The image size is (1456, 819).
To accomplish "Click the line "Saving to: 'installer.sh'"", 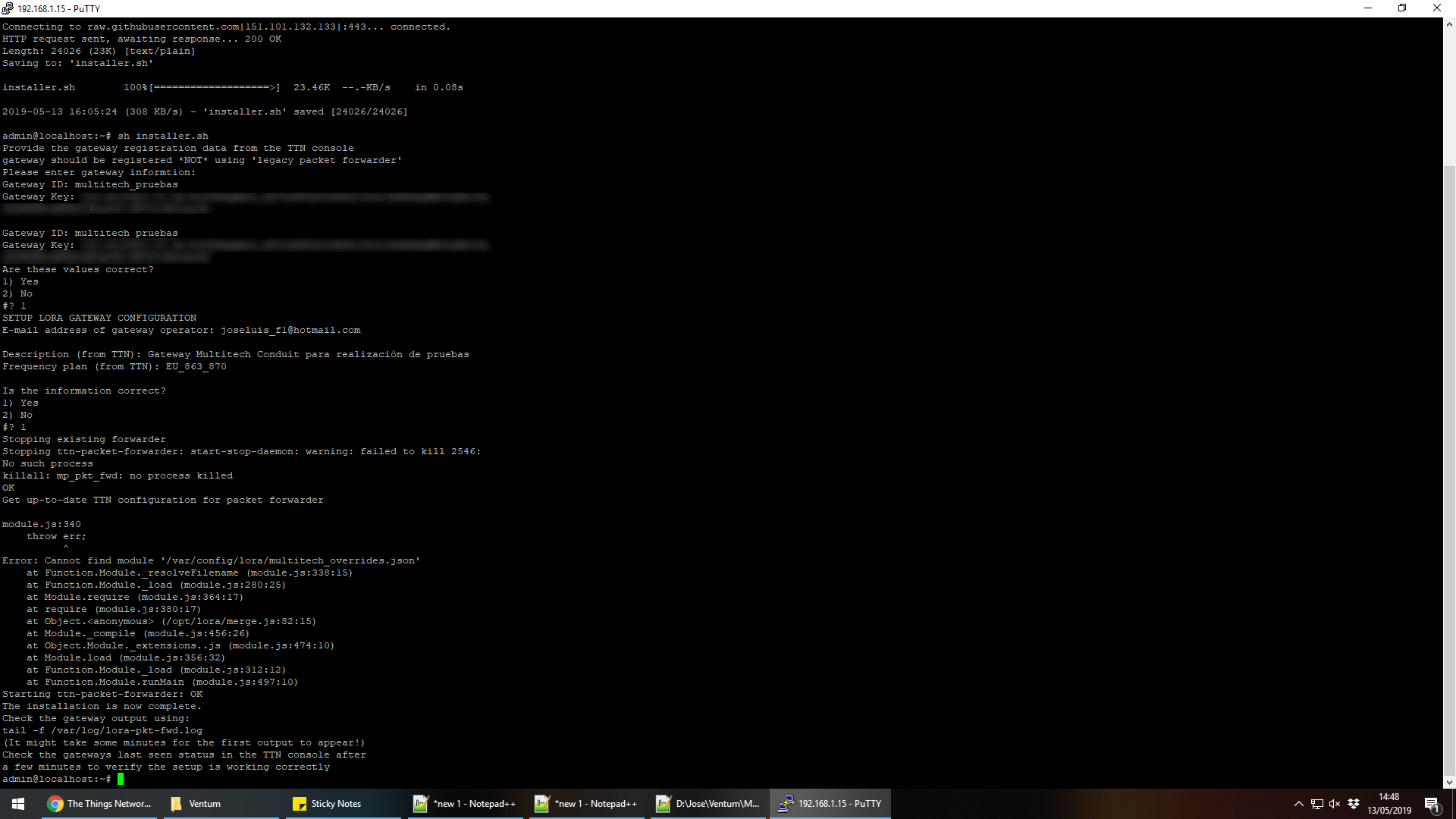I will pos(77,63).
